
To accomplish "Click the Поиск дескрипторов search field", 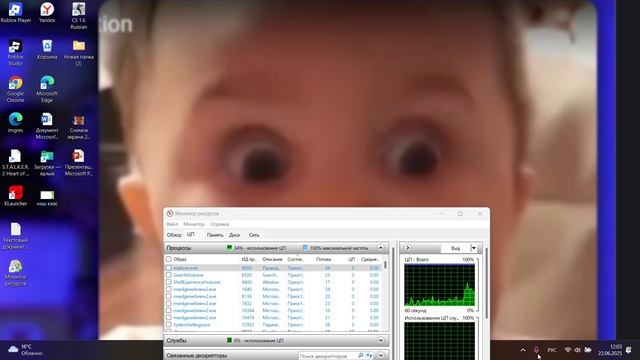I will (327, 356).
